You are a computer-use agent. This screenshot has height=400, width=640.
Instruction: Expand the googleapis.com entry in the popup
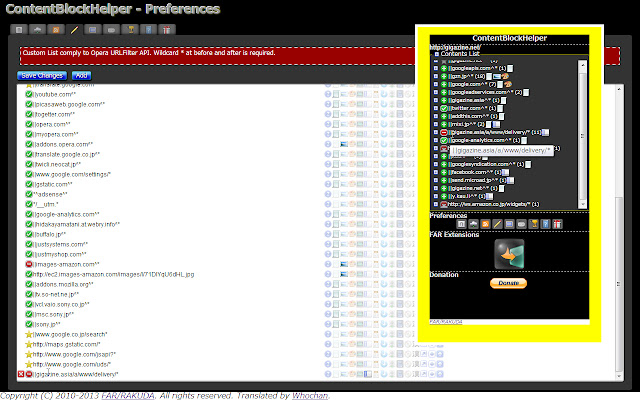(x=436, y=68)
